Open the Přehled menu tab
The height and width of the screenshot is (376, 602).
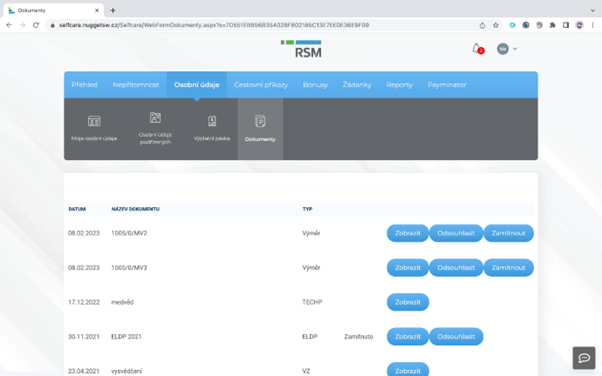coord(84,84)
